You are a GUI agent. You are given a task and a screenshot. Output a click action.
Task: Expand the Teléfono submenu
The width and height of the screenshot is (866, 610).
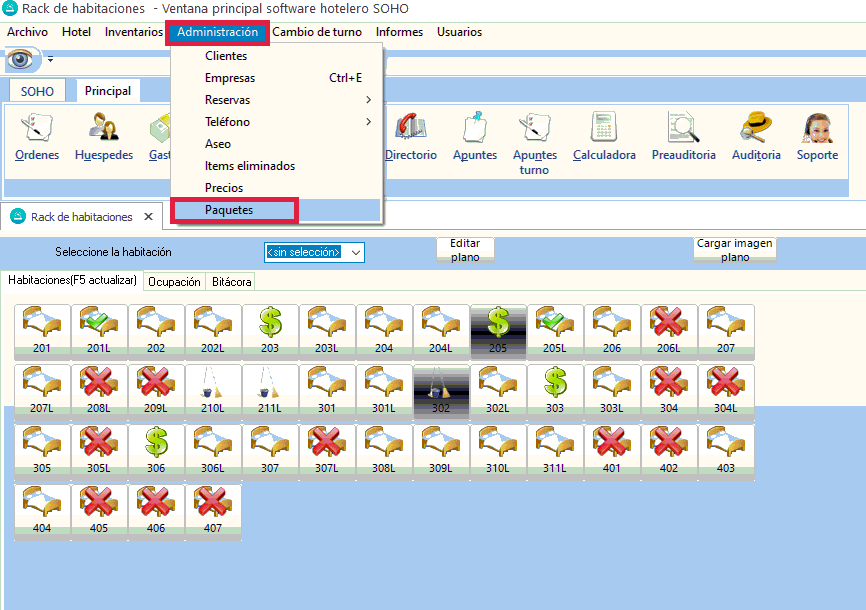[275, 122]
